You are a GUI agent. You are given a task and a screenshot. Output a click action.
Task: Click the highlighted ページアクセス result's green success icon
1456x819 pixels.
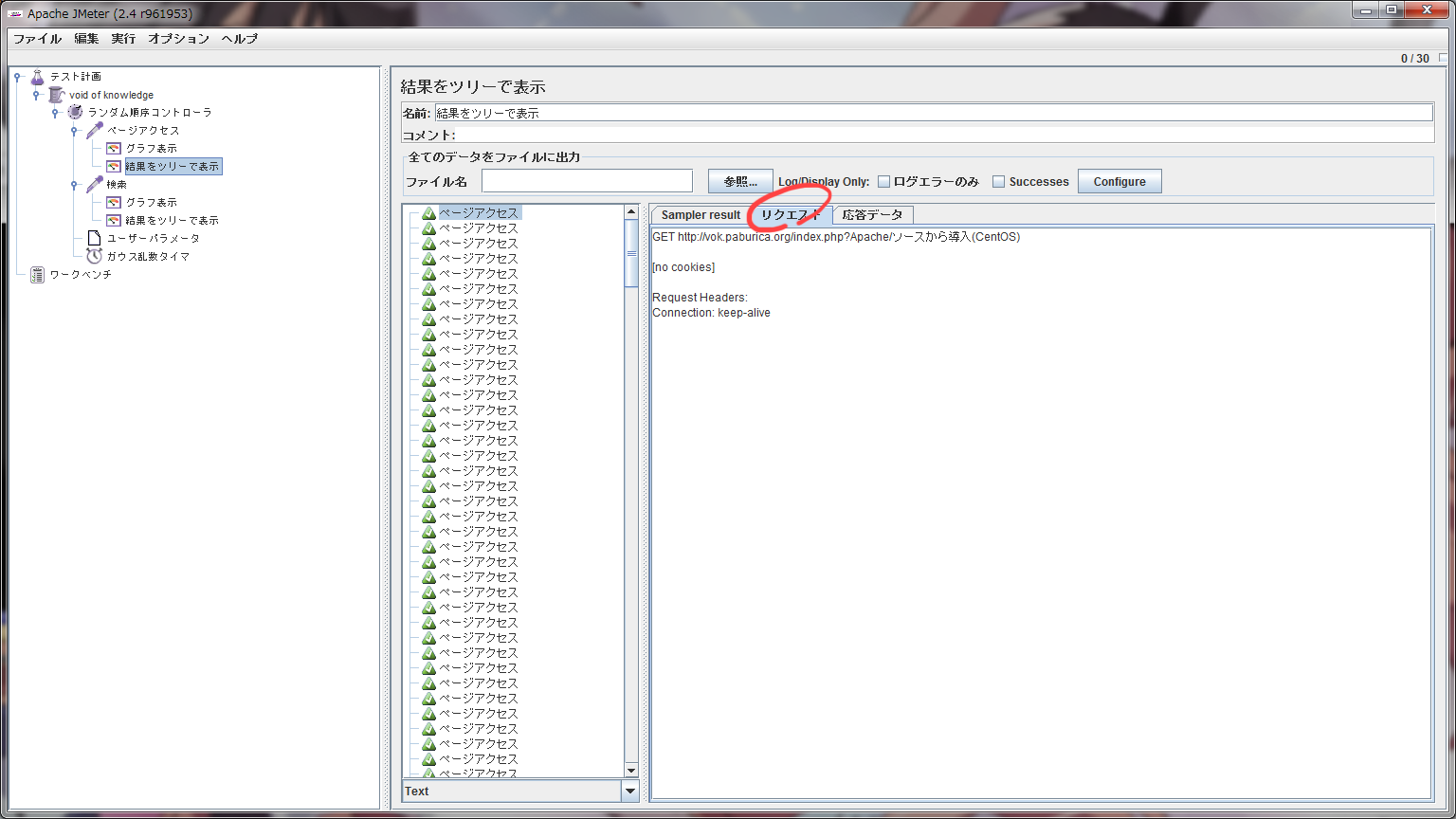pos(428,213)
